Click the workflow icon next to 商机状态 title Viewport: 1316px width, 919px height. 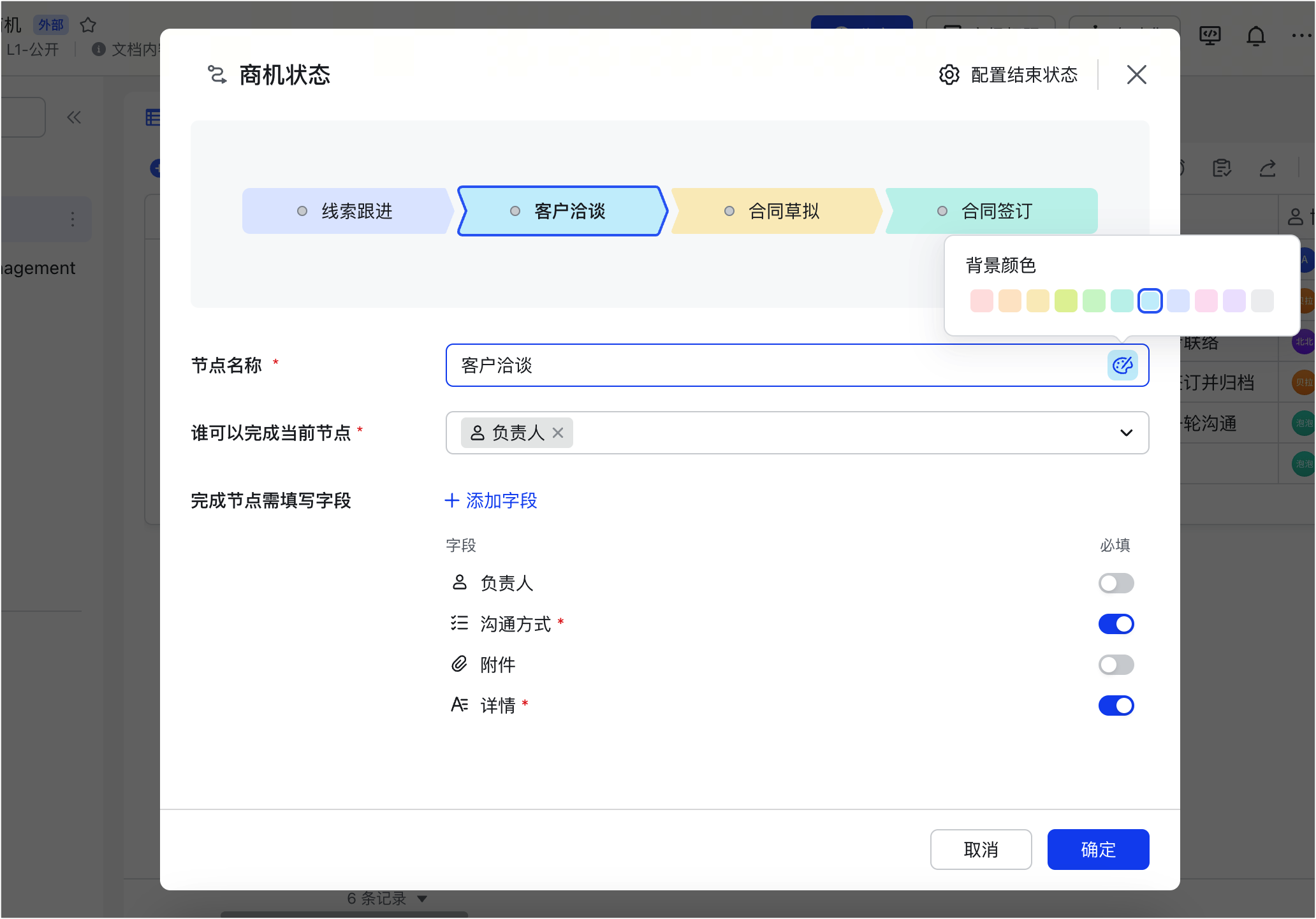[216, 75]
